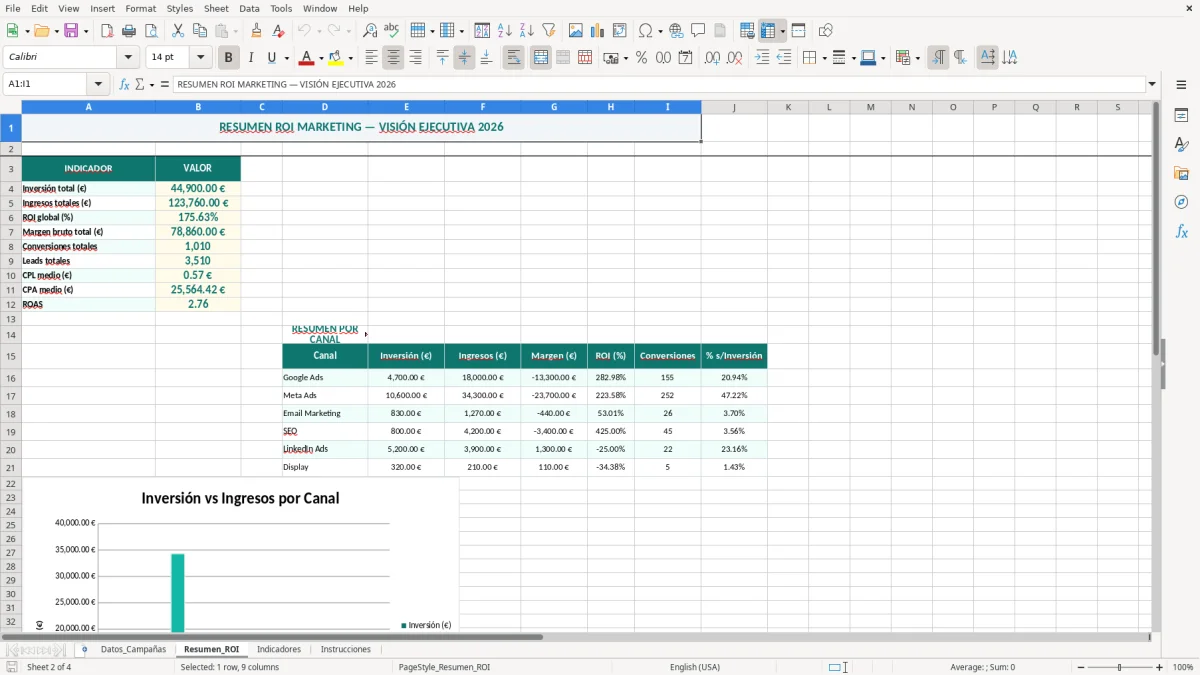Viewport: 1200px width, 675px height.
Task: Open the sidebar Functions icon
Action: [x=1181, y=231]
